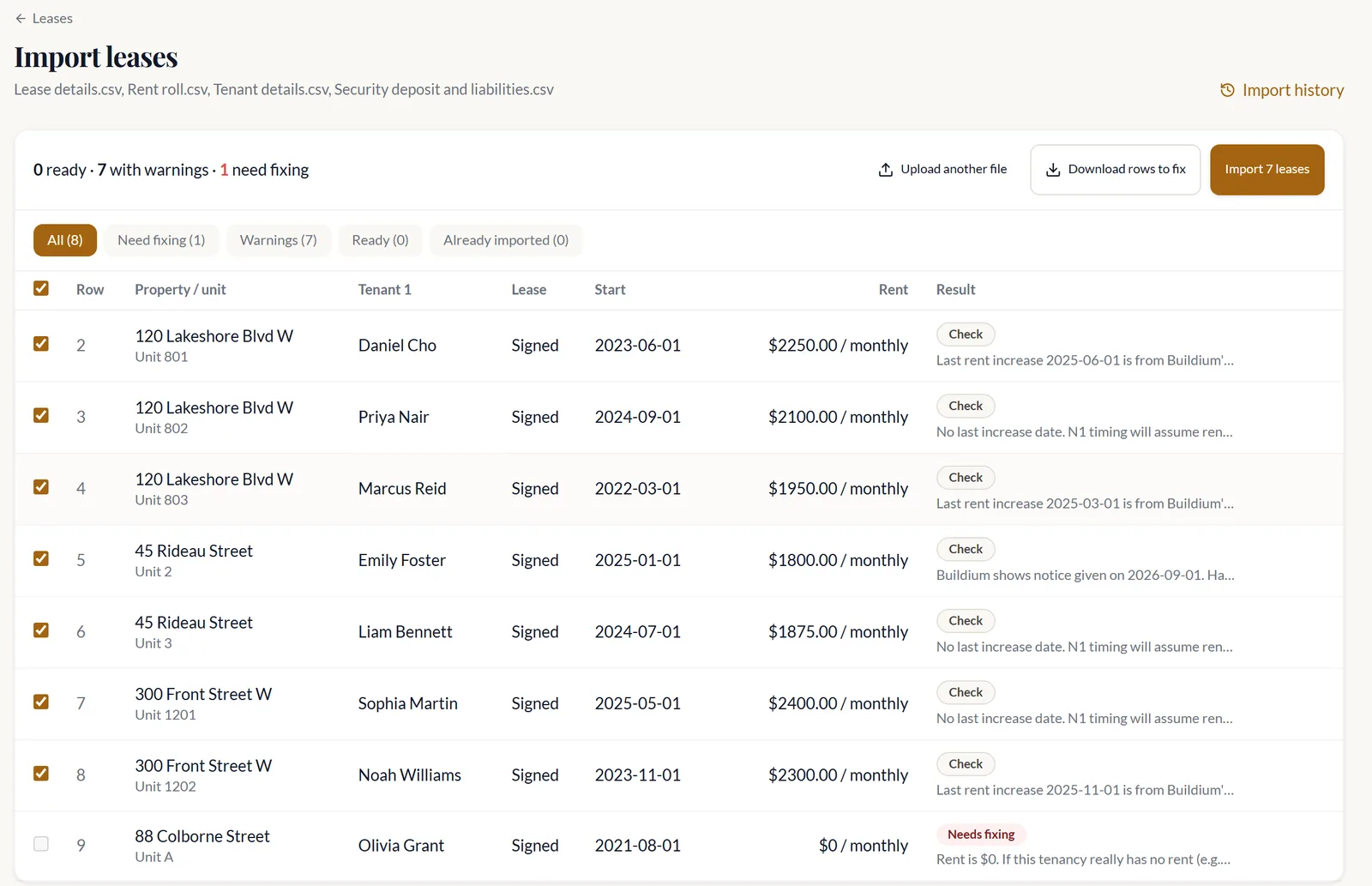1372x886 pixels.
Task: Click the Property / unit column header
Action: pos(180,290)
